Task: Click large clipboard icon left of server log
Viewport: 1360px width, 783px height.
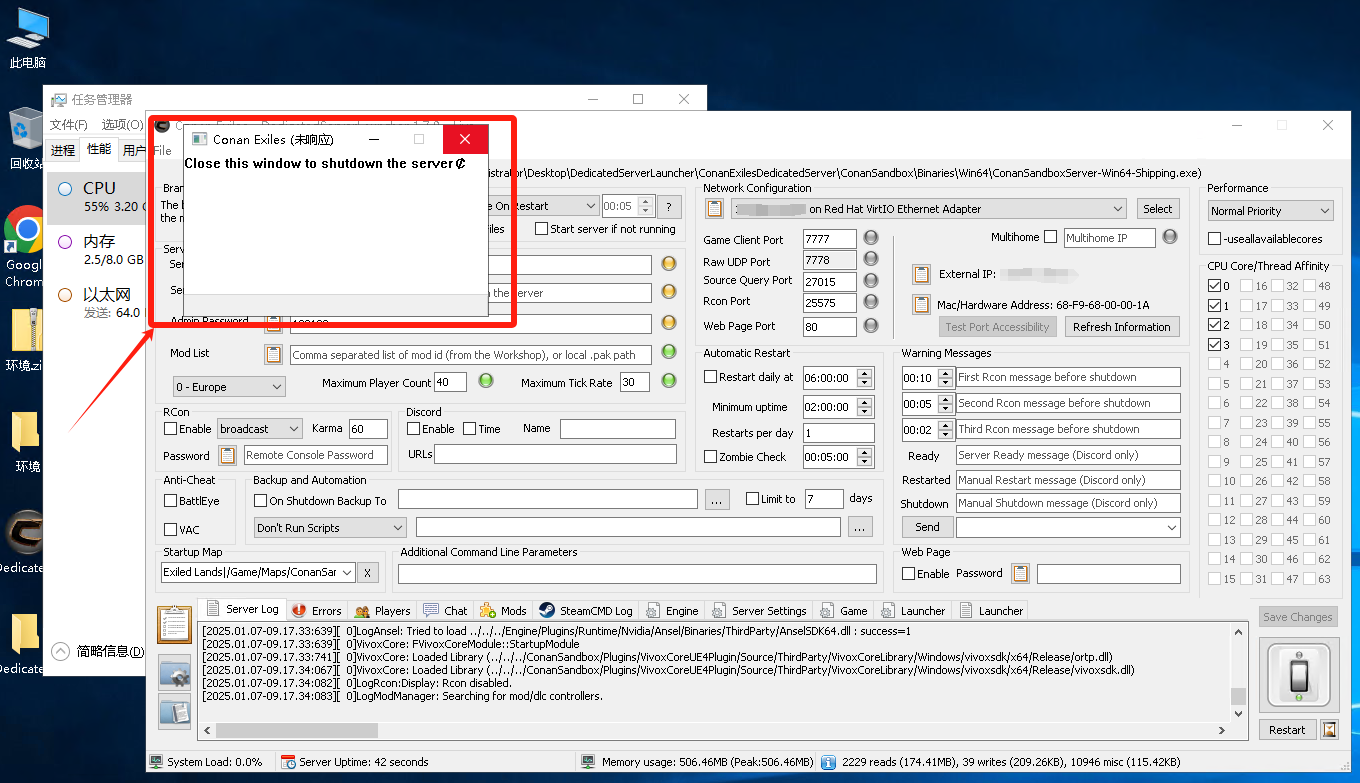Action: (175, 624)
